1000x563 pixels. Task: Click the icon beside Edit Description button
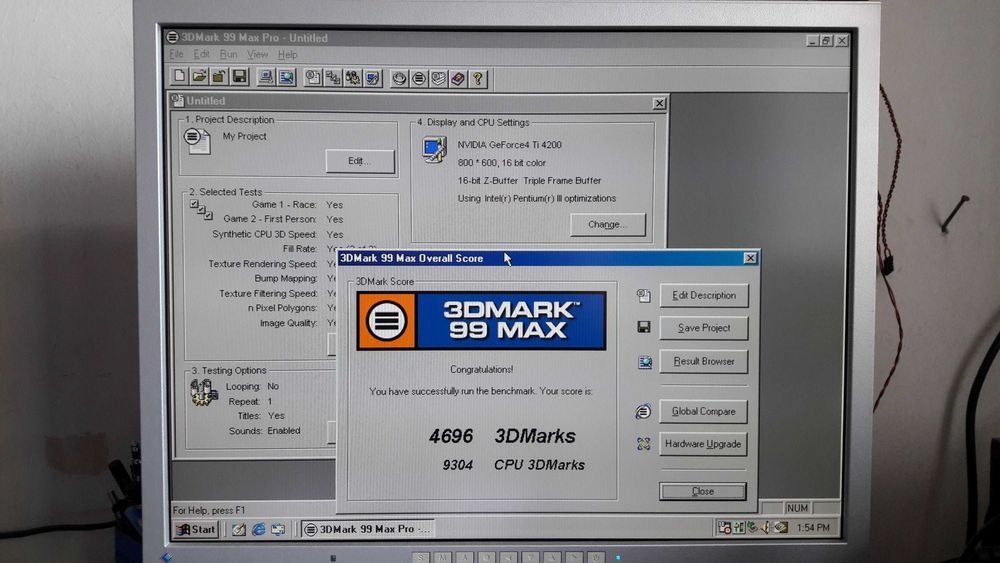(x=643, y=295)
